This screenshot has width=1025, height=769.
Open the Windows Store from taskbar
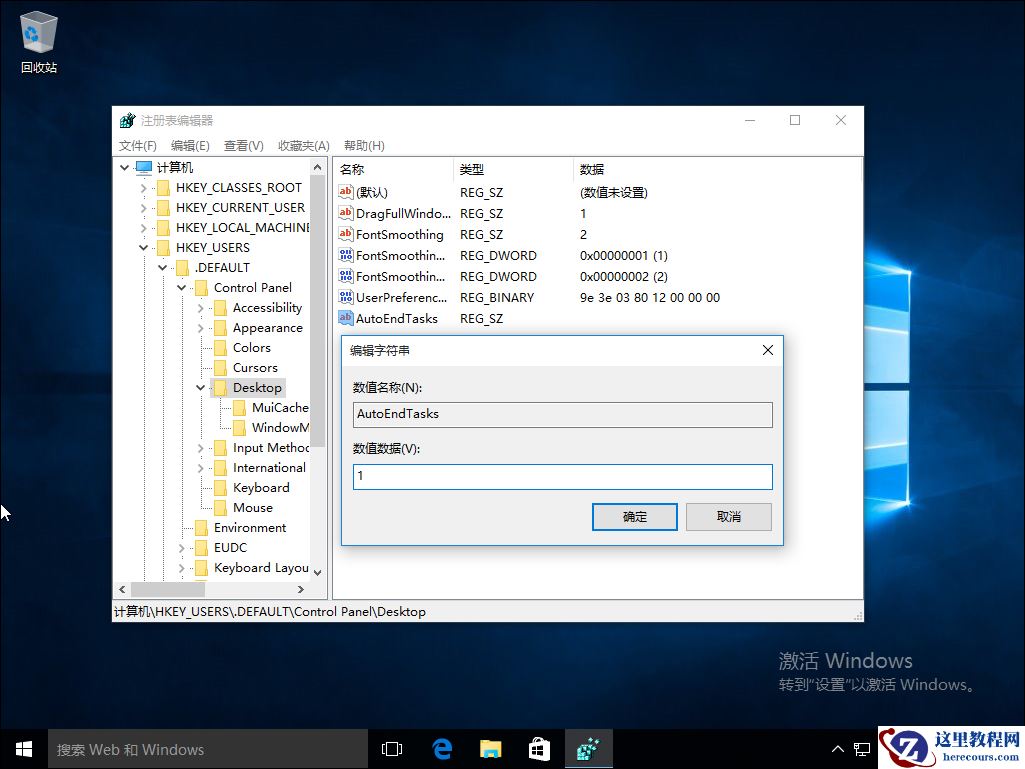539,748
